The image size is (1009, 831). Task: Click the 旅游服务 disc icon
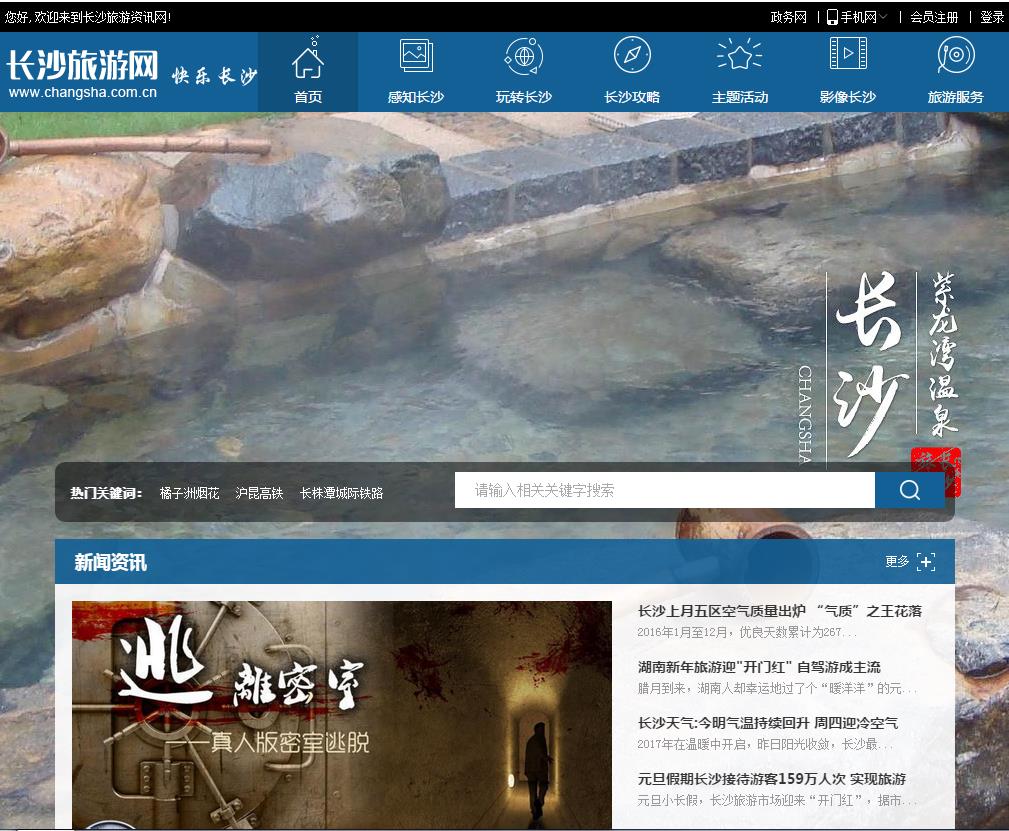(x=956, y=55)
